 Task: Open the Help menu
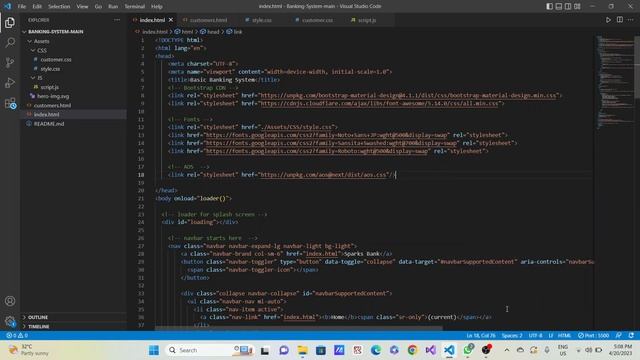[157, 6]
